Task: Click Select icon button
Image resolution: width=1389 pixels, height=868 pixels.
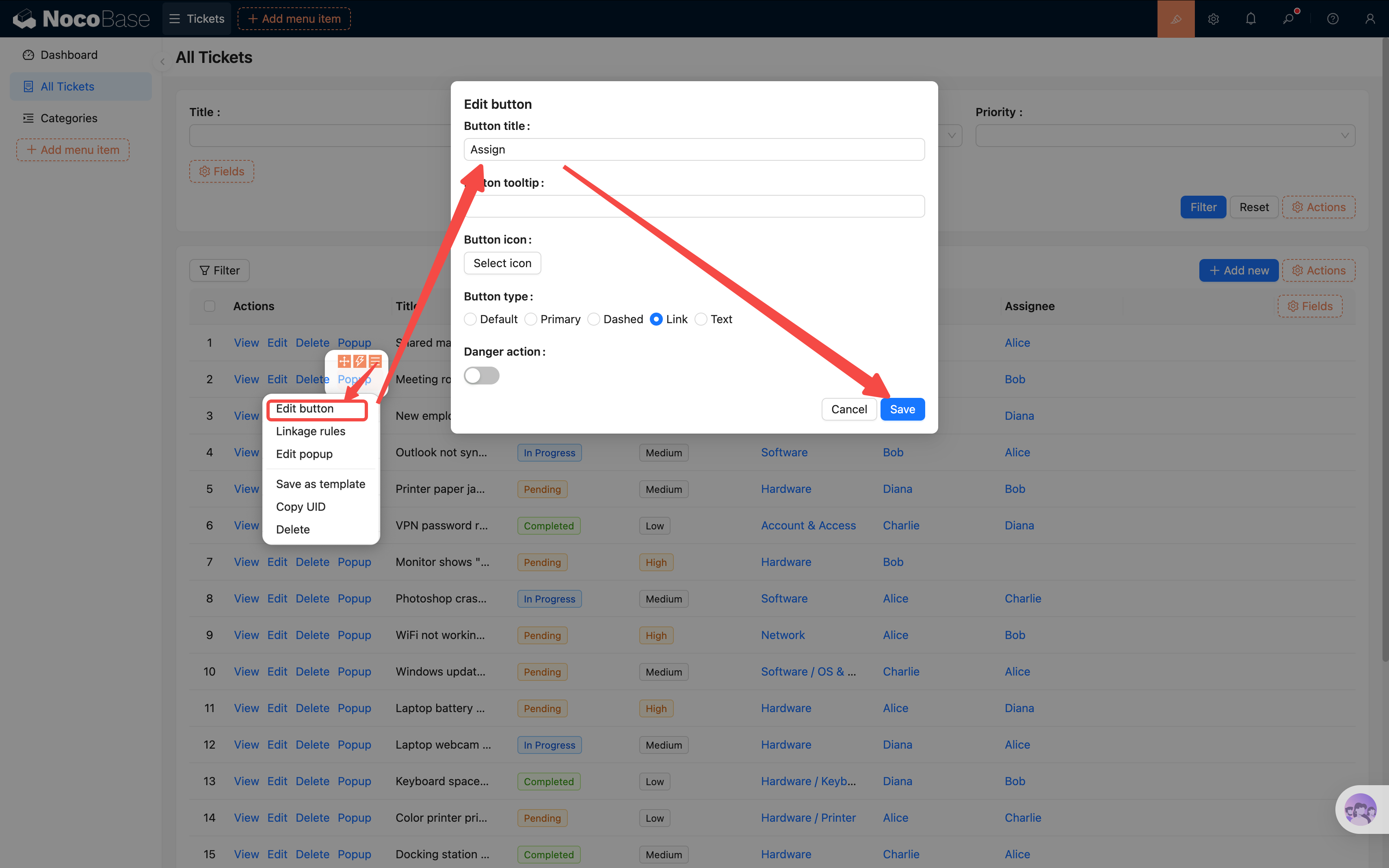Action: click(502, 263)
